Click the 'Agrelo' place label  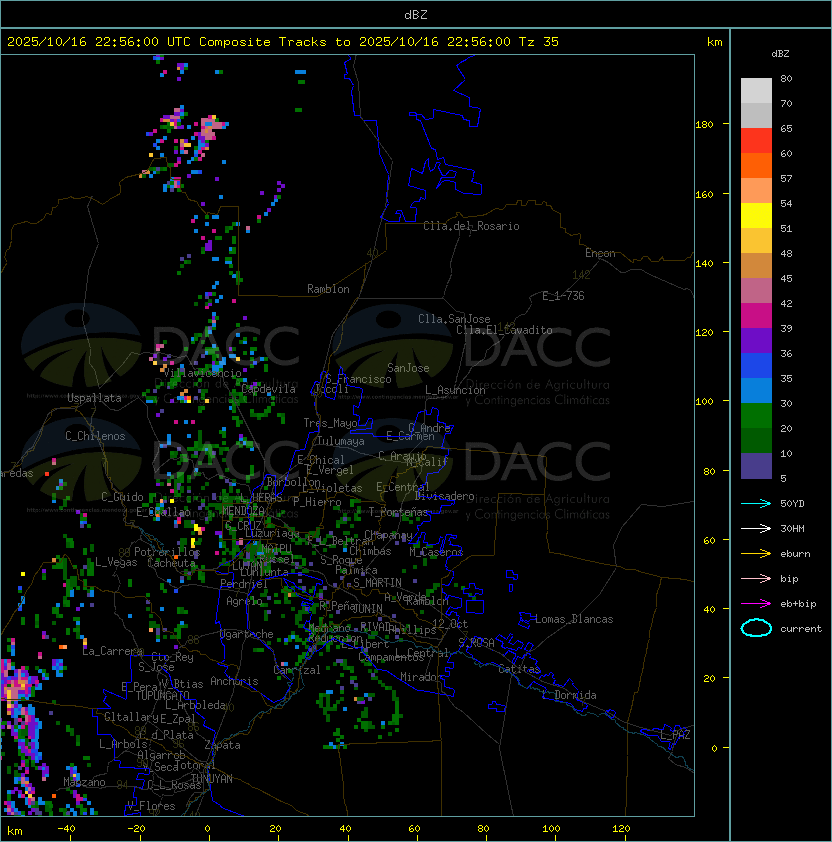point(244,601)
